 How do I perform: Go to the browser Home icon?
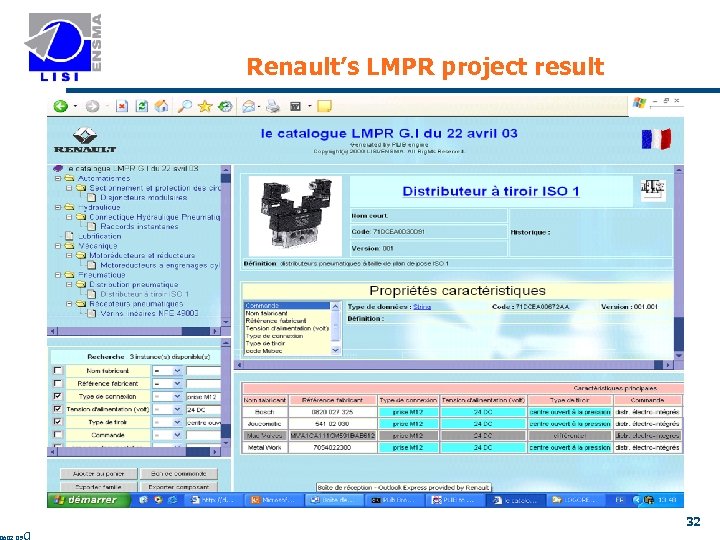tap(161, 107)
